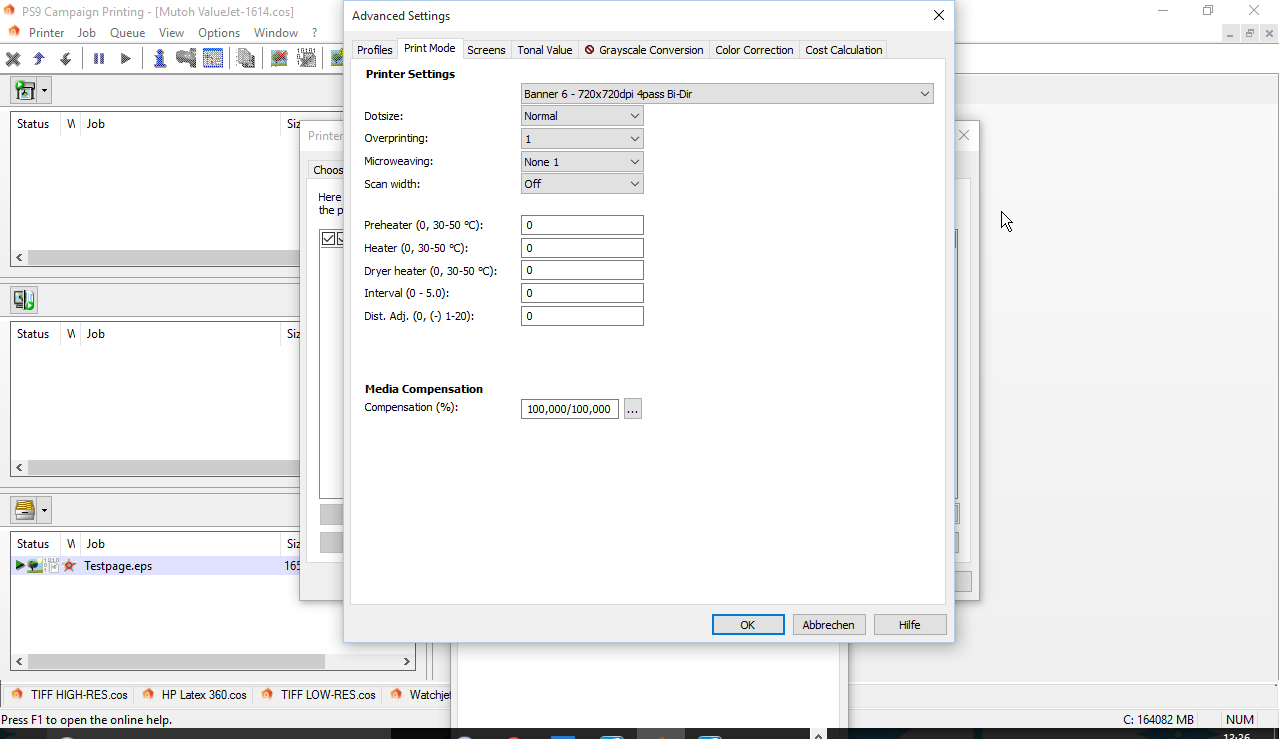Click the Preheater temperature input field
The image size is (1279, 739).
click(x=582, y=226)
